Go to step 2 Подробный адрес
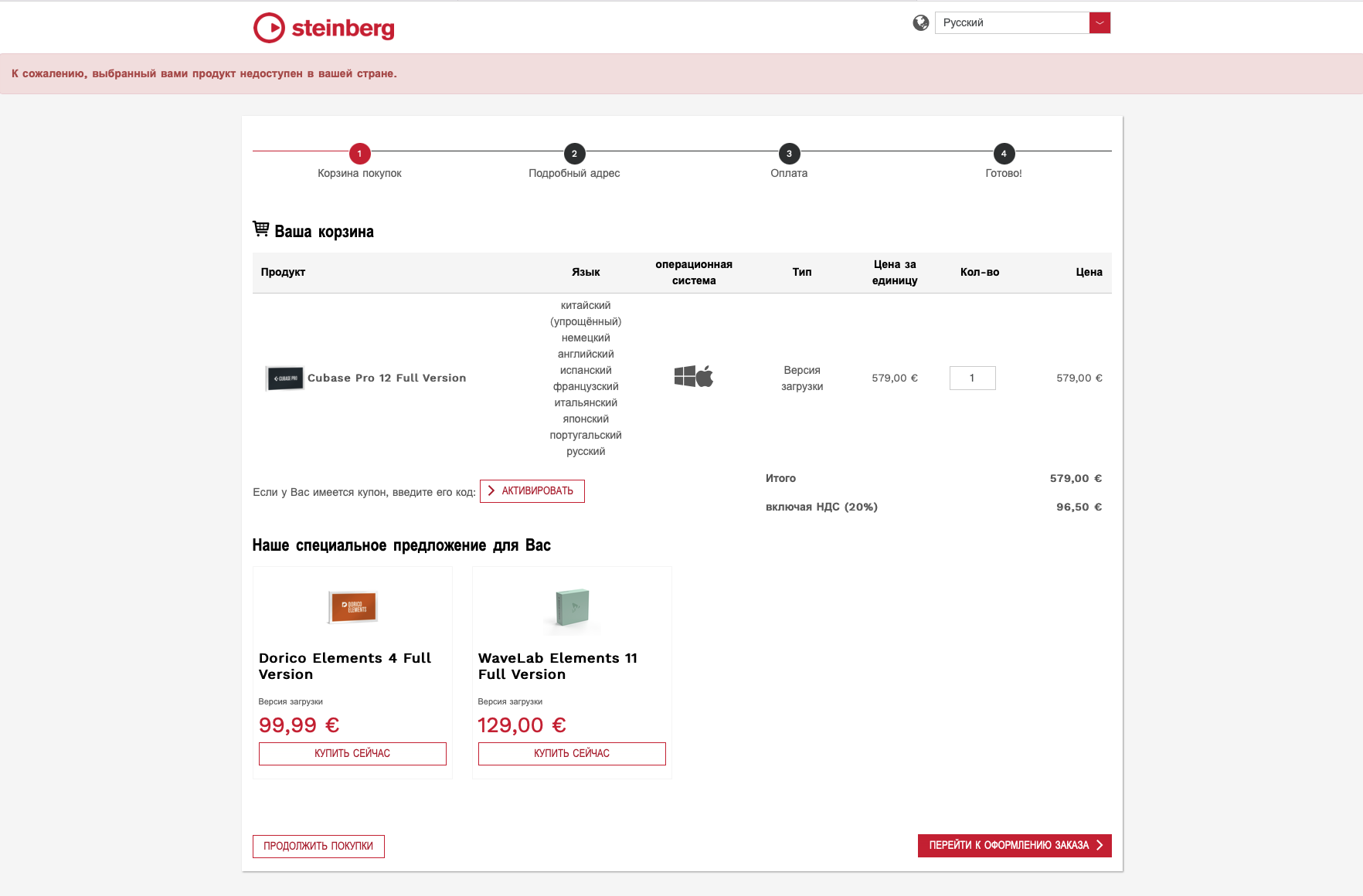The image size is (1363, 896). [x=574, y=154]
